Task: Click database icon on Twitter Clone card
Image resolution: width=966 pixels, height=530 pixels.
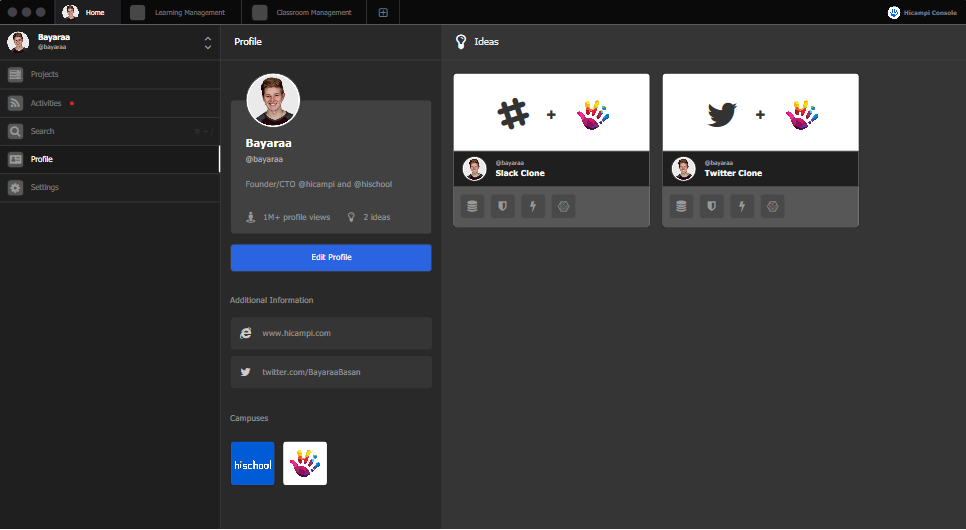Action: pos(682,206)
